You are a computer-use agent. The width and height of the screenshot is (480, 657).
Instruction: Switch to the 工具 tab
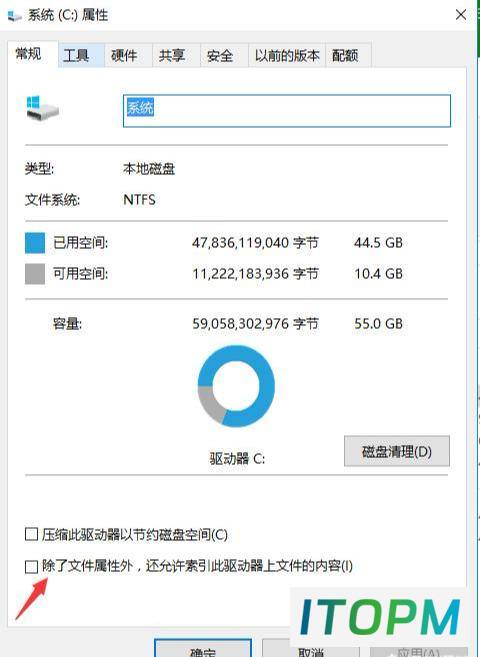coord(81,55)
